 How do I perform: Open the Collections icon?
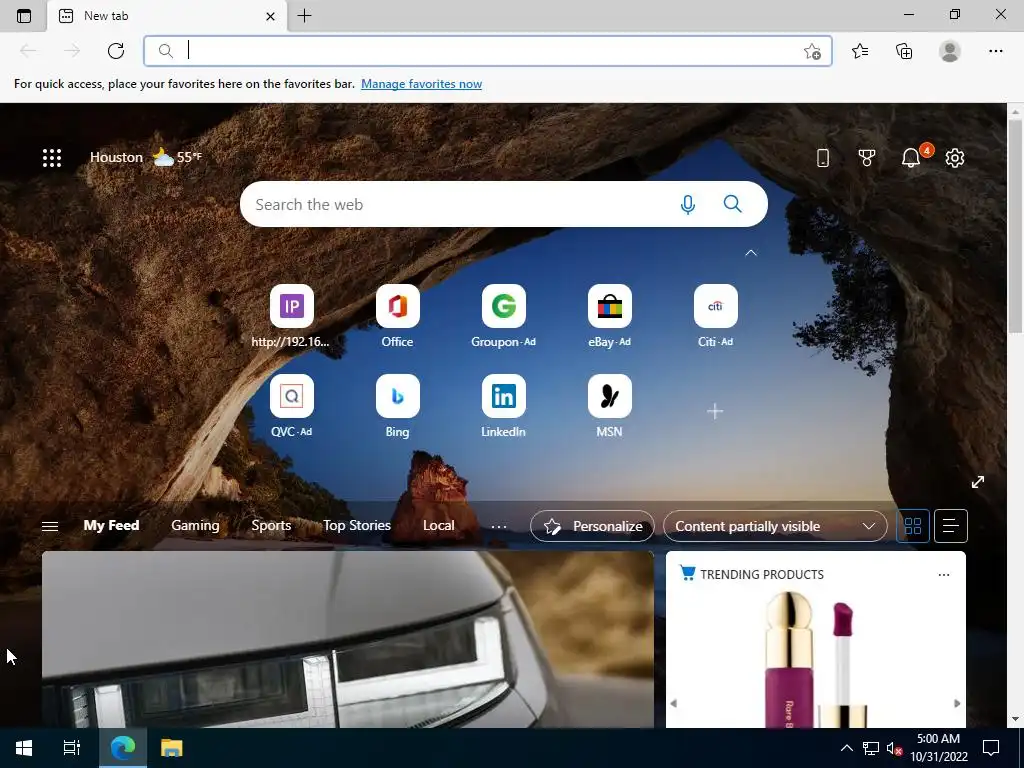904,51
